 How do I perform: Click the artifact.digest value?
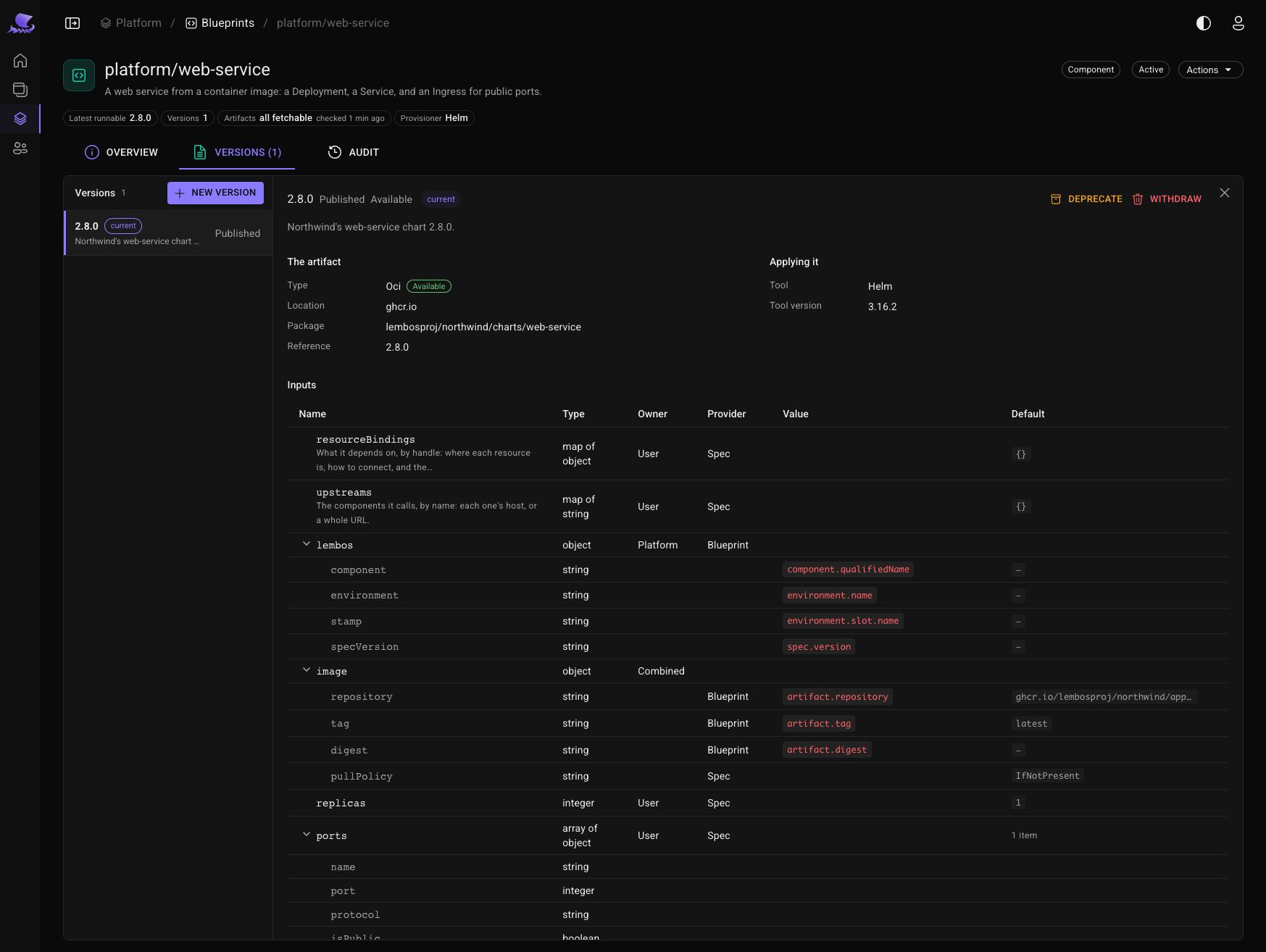[x=827, y=750]
